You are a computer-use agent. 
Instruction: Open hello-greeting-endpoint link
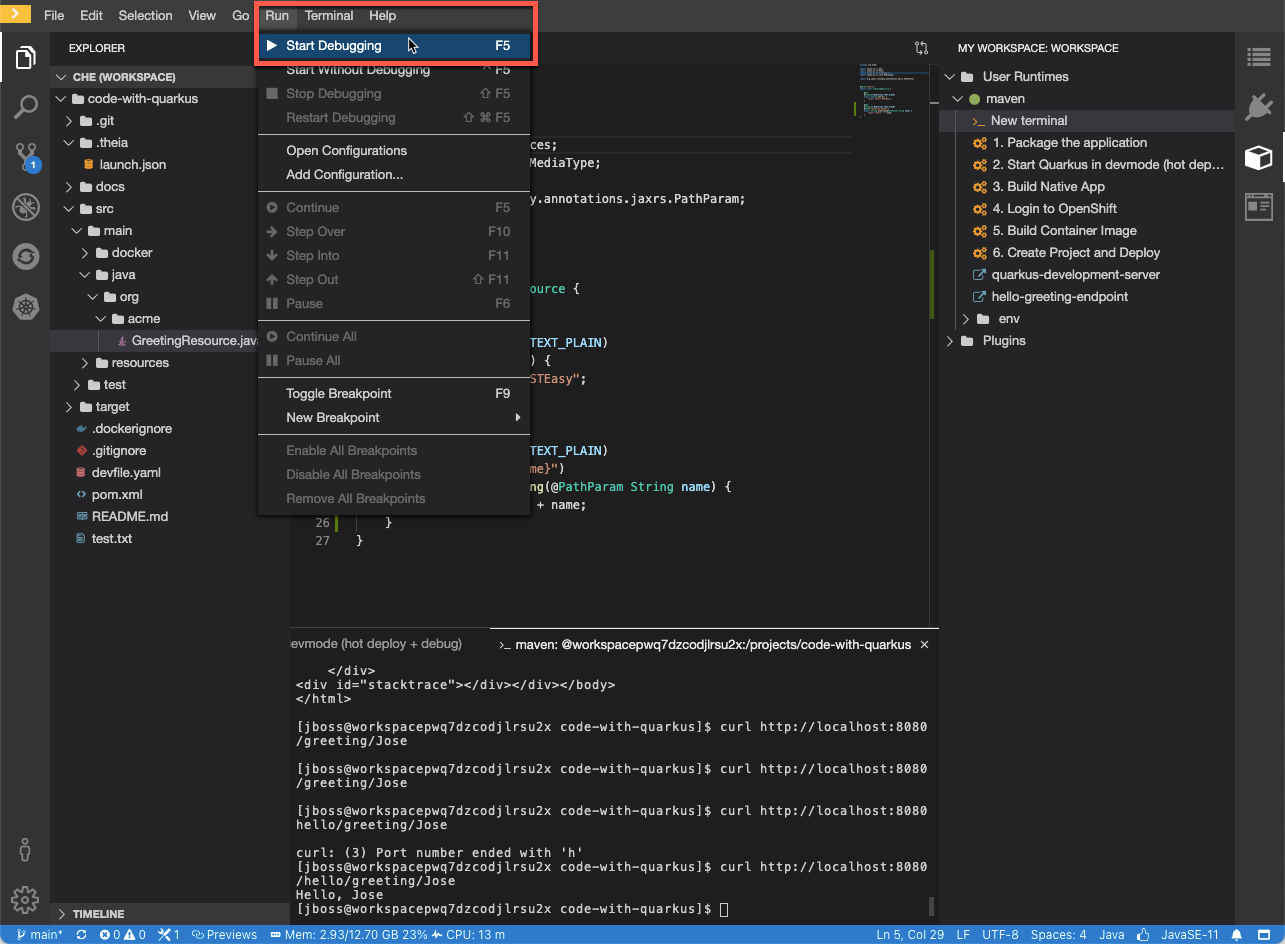tap(1059, 297)
